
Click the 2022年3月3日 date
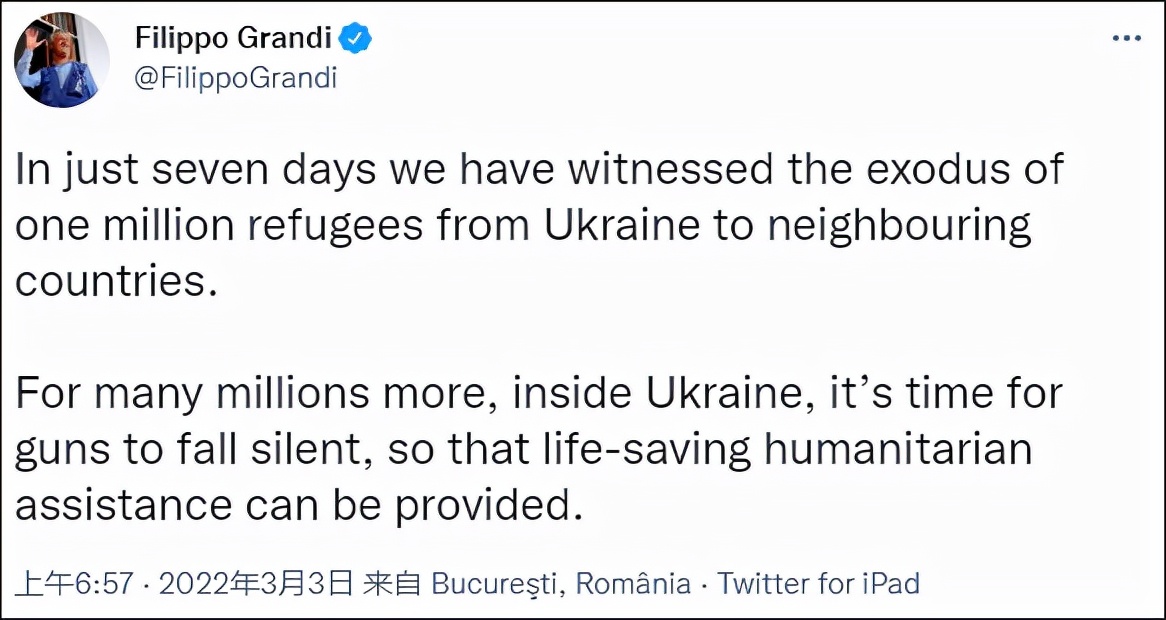pyautogui.click(x=256, y=583)
